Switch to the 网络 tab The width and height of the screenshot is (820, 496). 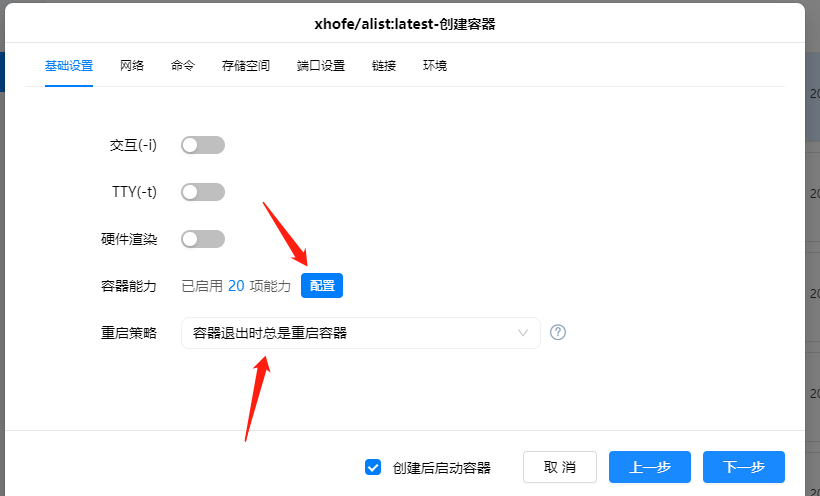pyautogui.click(x=132, y=66)
